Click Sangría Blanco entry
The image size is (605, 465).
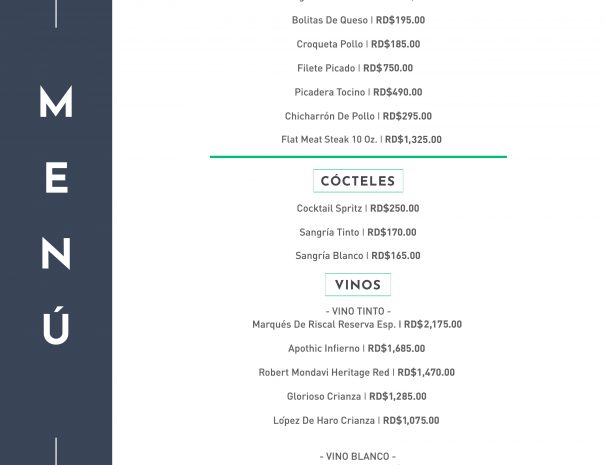tap(358, 255)
